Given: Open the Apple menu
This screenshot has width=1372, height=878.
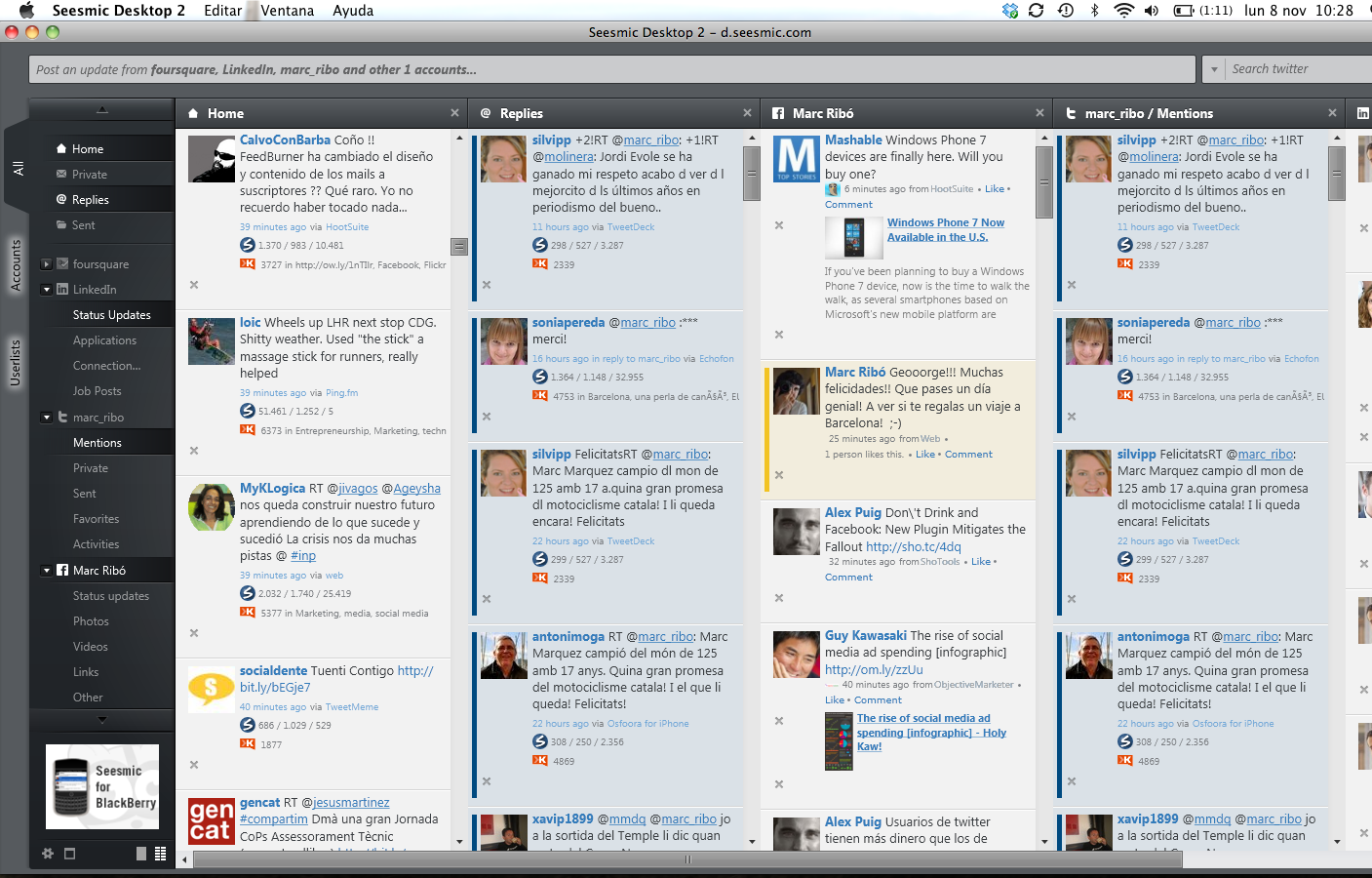Looking at the screenshot, I should (26, 11).
